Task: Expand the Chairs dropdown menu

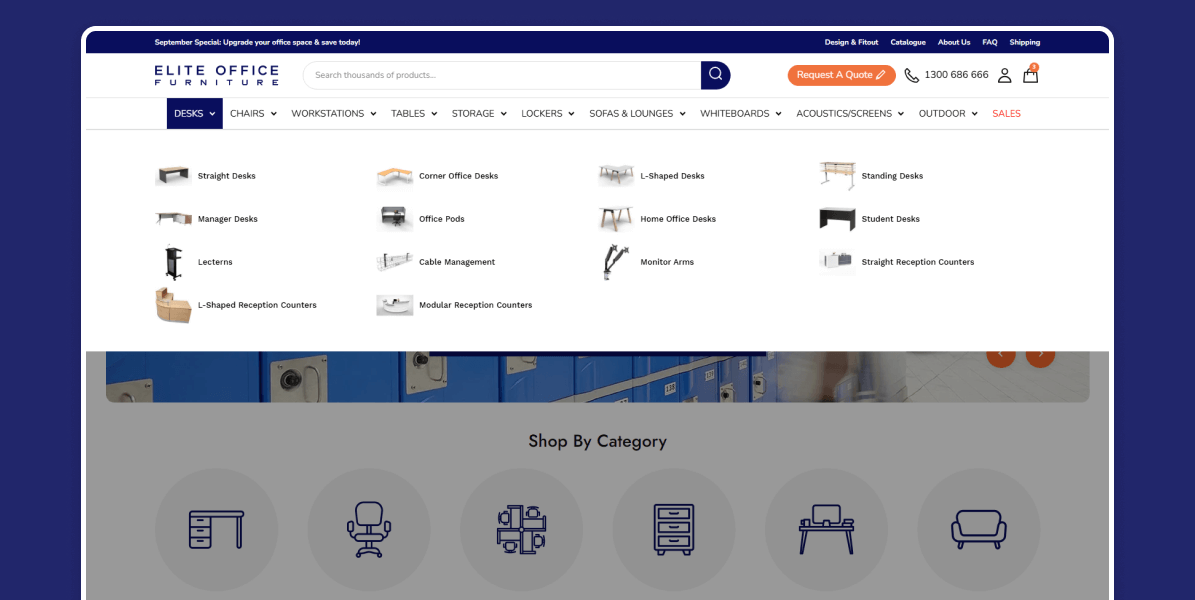Action: [x=253, y=114]
